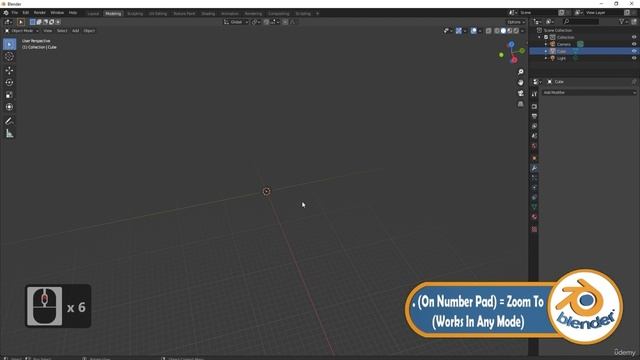The image size is (640, 360).
Task: Open the viewport Add menu
Action: (x=76, y=31)
